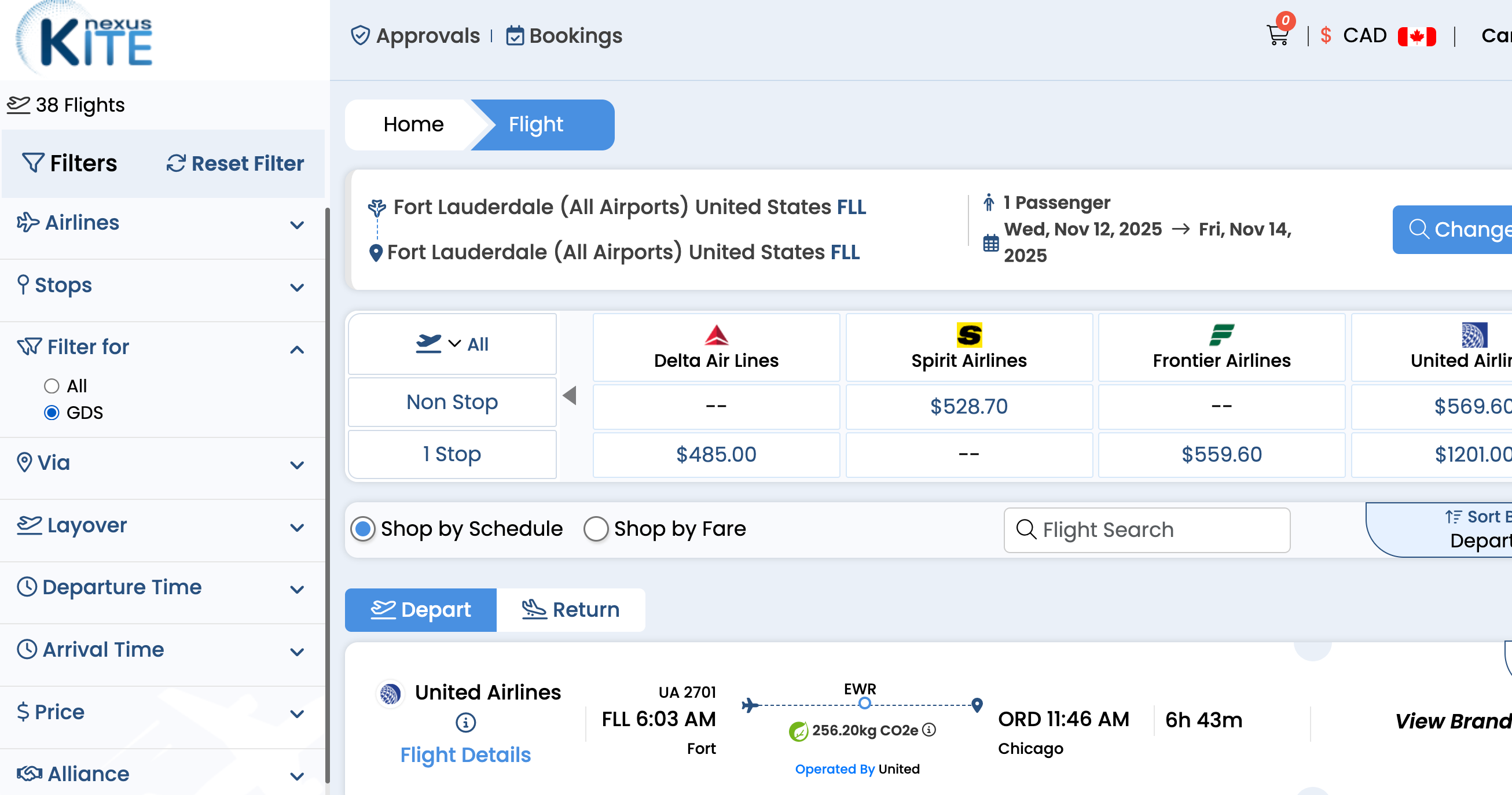Click the Reset Filter link
This screenshot has width=1512, height=795.
pos(236,163)
